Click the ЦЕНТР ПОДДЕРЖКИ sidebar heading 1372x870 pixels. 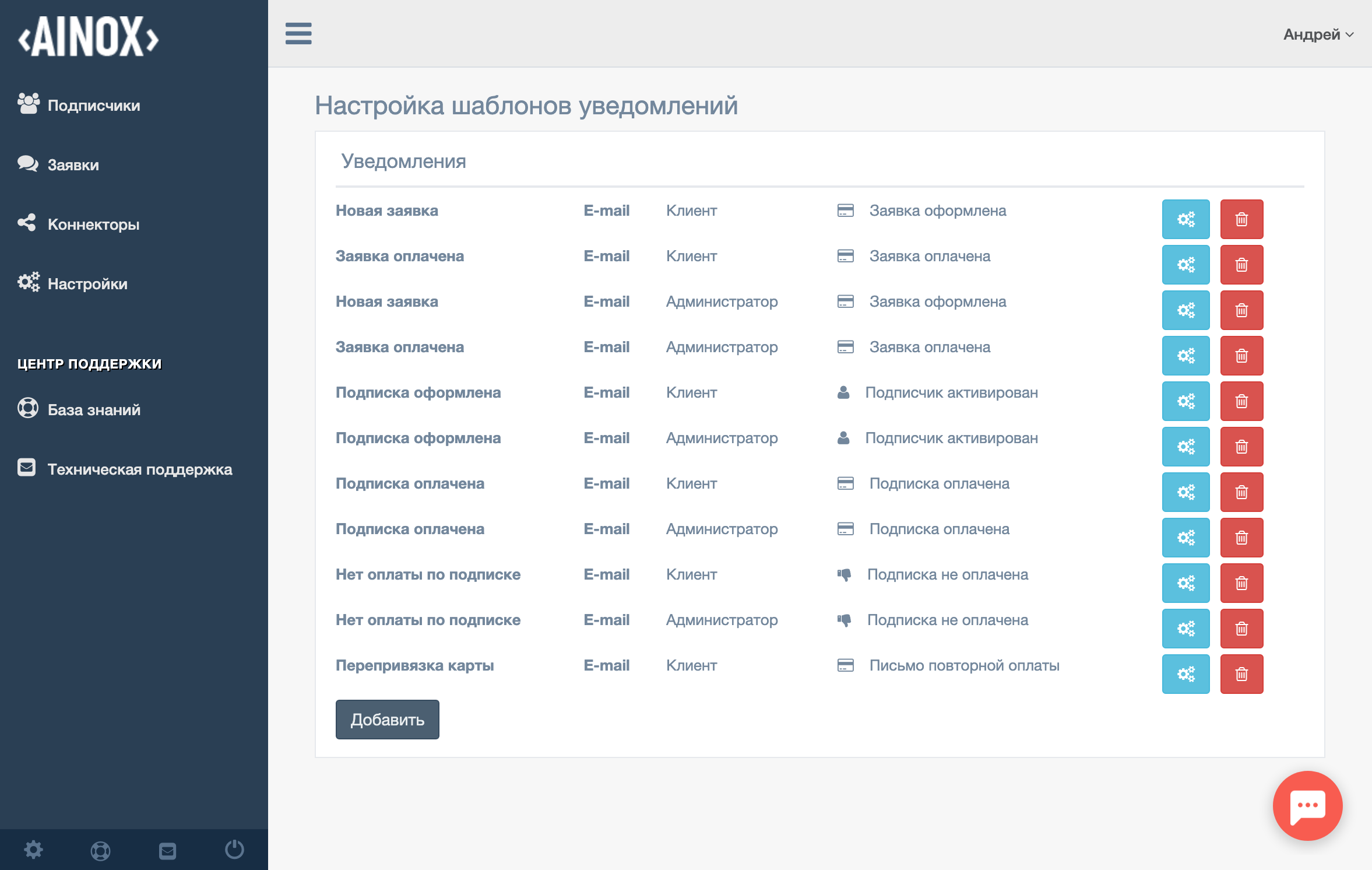click(x=89, y=363)
